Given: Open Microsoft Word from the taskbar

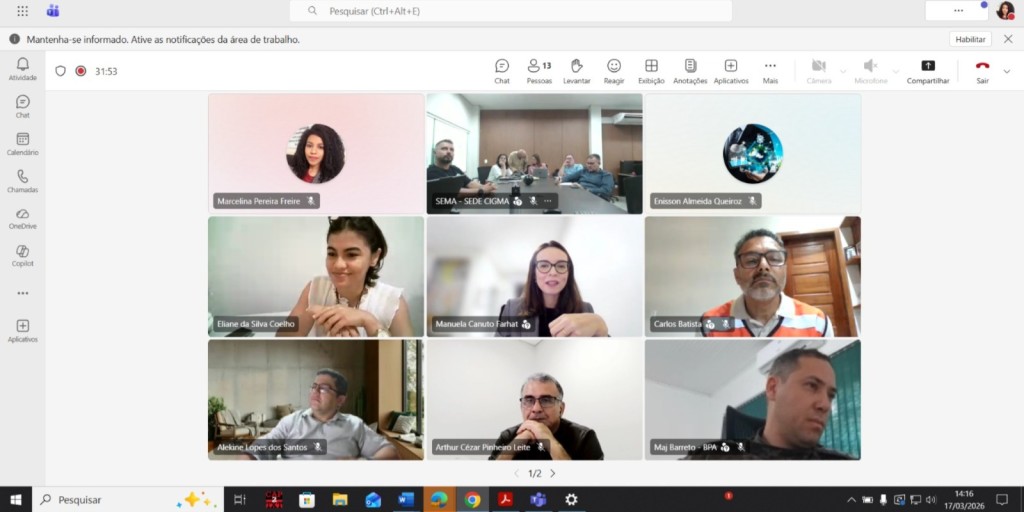Looking at the screenshot, I should [405, 499].
